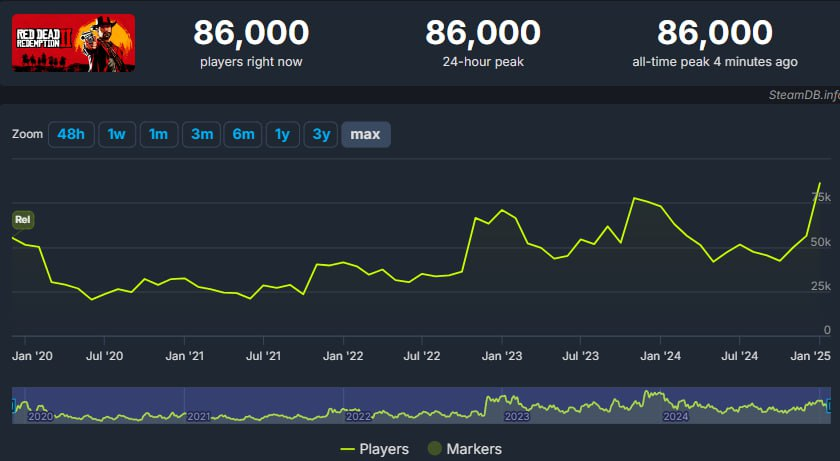
Task: Grab the right navigator range handle
Action: tap(830, 406)
